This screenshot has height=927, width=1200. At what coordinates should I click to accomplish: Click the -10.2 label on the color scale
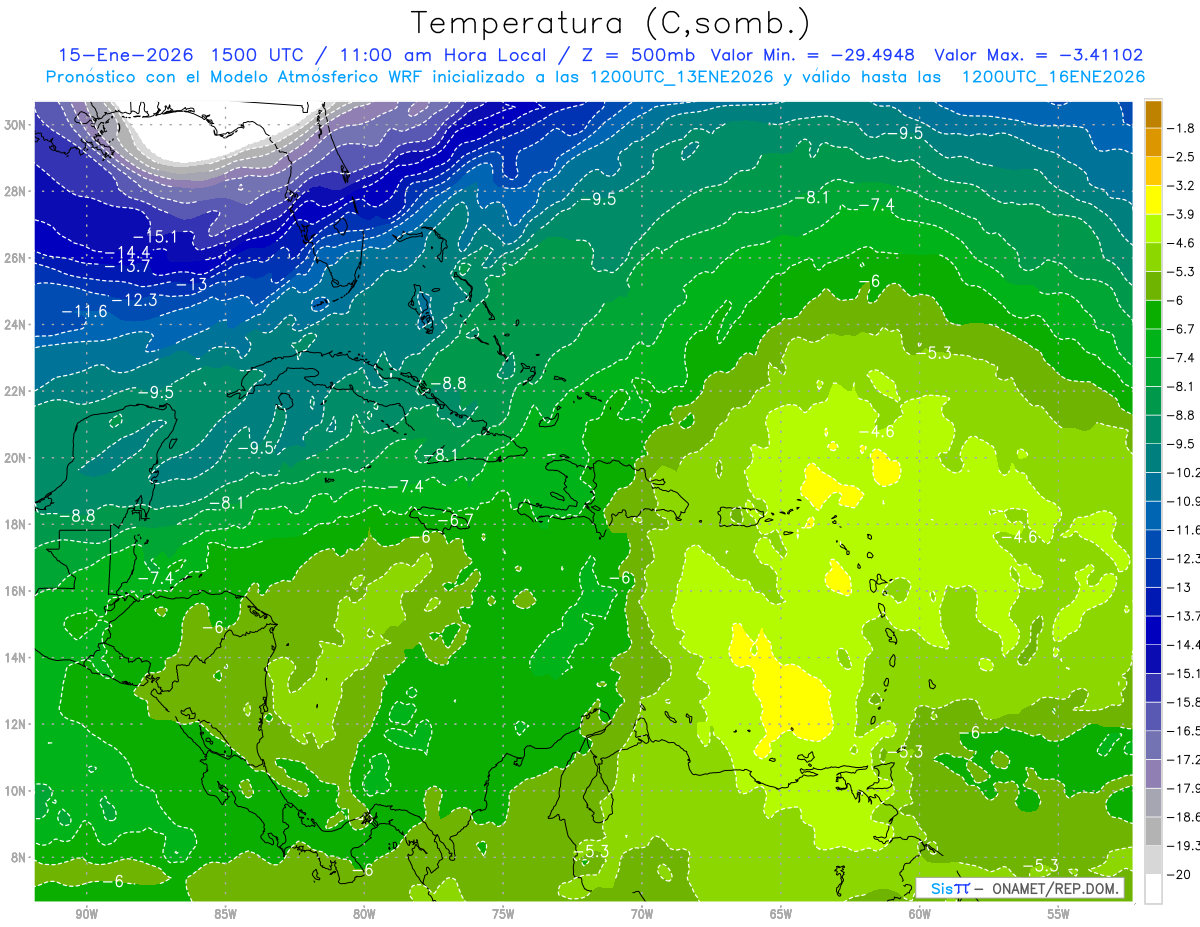click(1183, 472)
